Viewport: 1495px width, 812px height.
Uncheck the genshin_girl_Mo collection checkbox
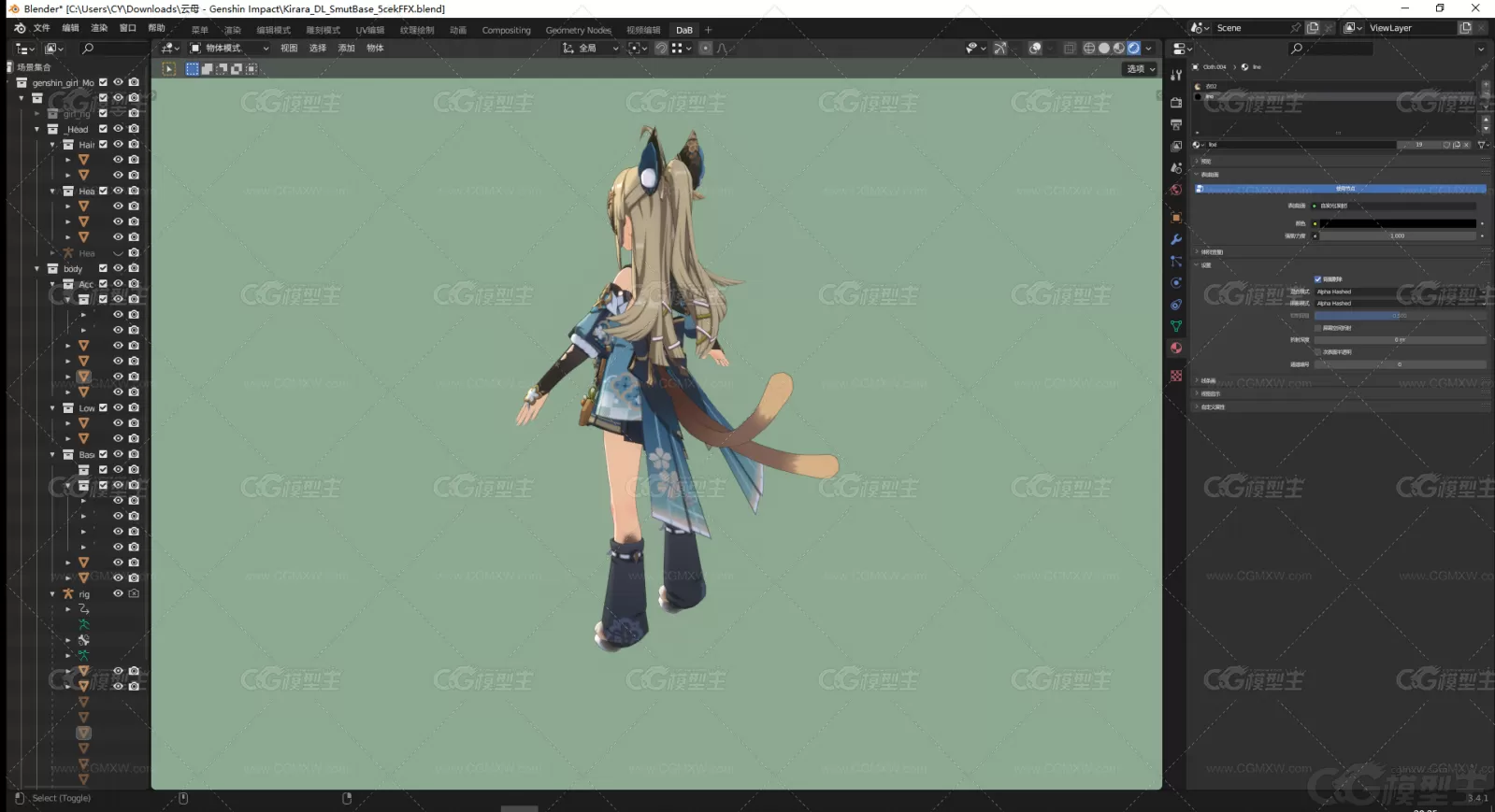click(x=103, y=82)
